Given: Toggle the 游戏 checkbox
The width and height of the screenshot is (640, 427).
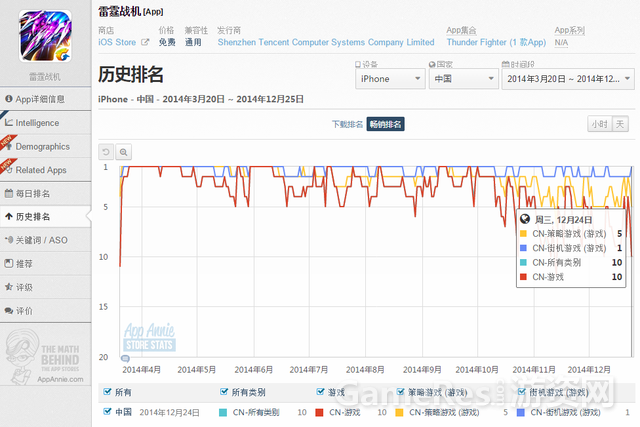Looking at the screenshot, I should click(x=320, y=392).
